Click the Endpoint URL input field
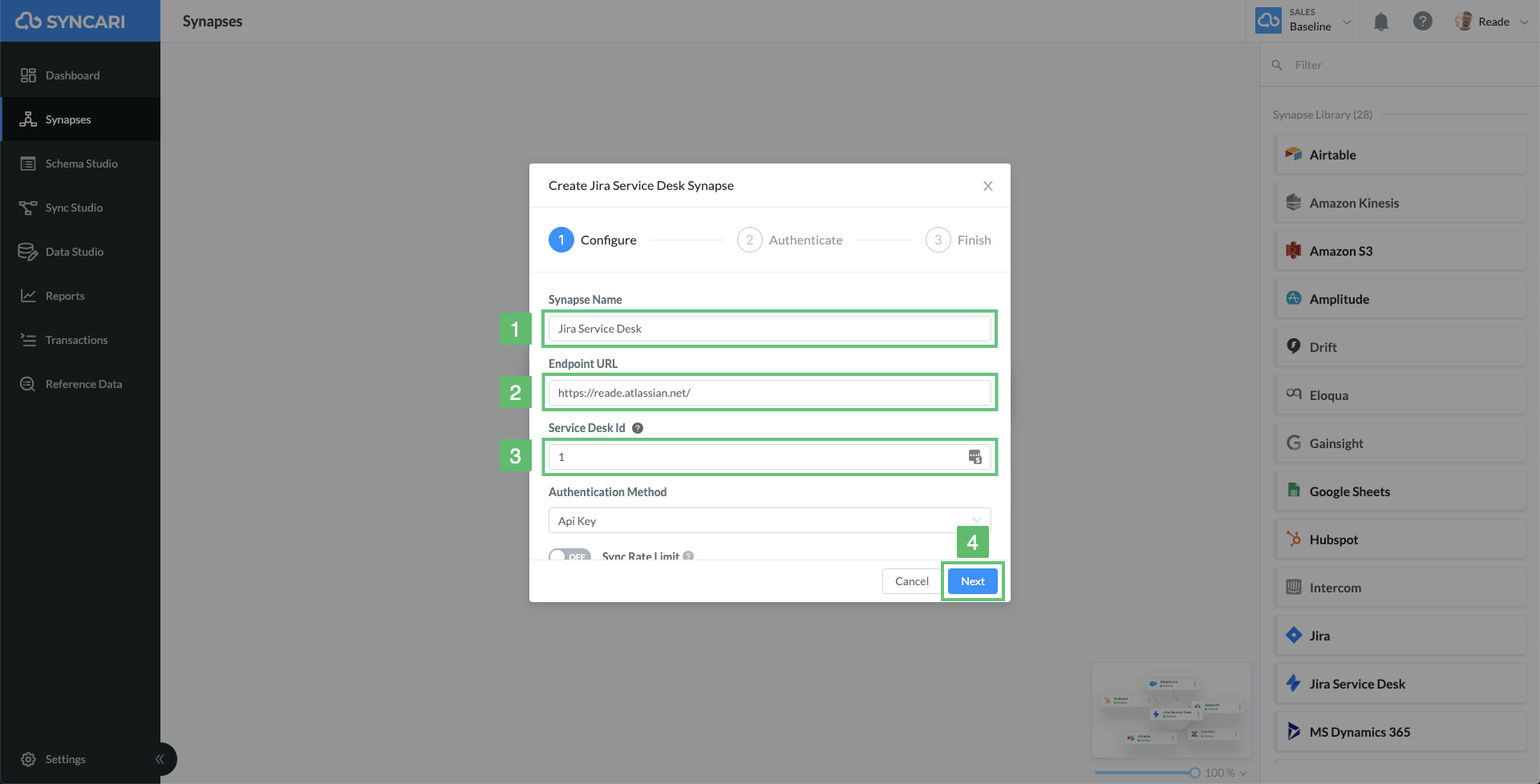This screenshot has height=784, width=1540. click(770, 393)
